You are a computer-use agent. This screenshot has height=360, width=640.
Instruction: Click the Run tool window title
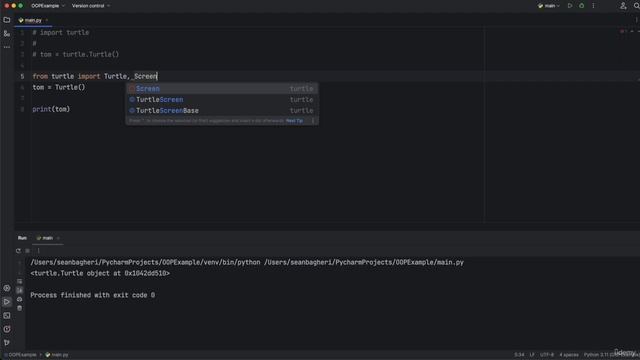(22, 238)
